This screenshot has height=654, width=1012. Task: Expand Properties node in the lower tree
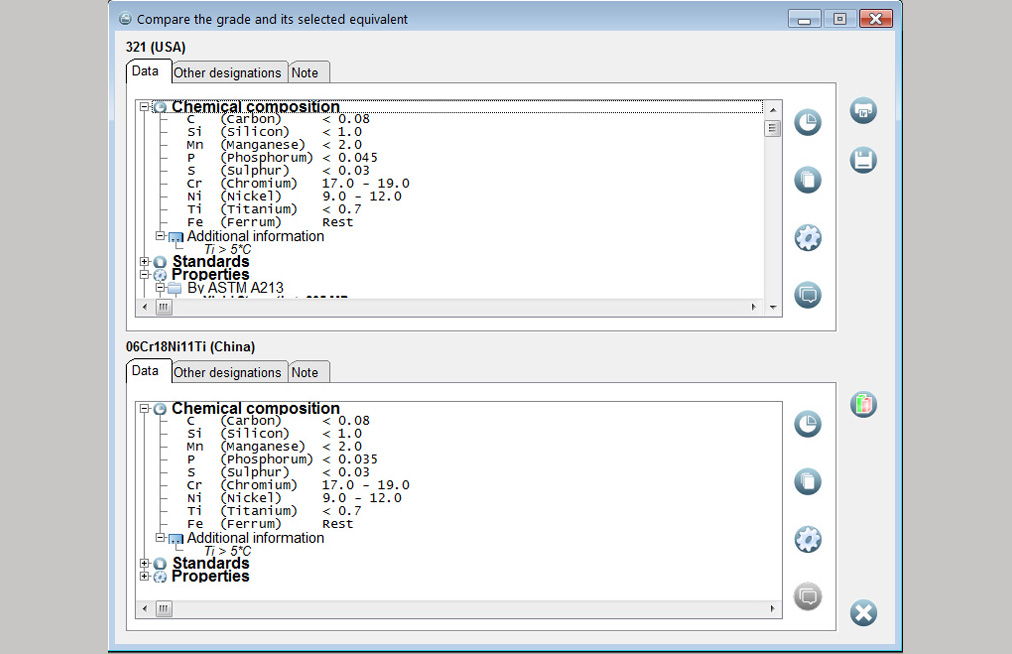145,576
